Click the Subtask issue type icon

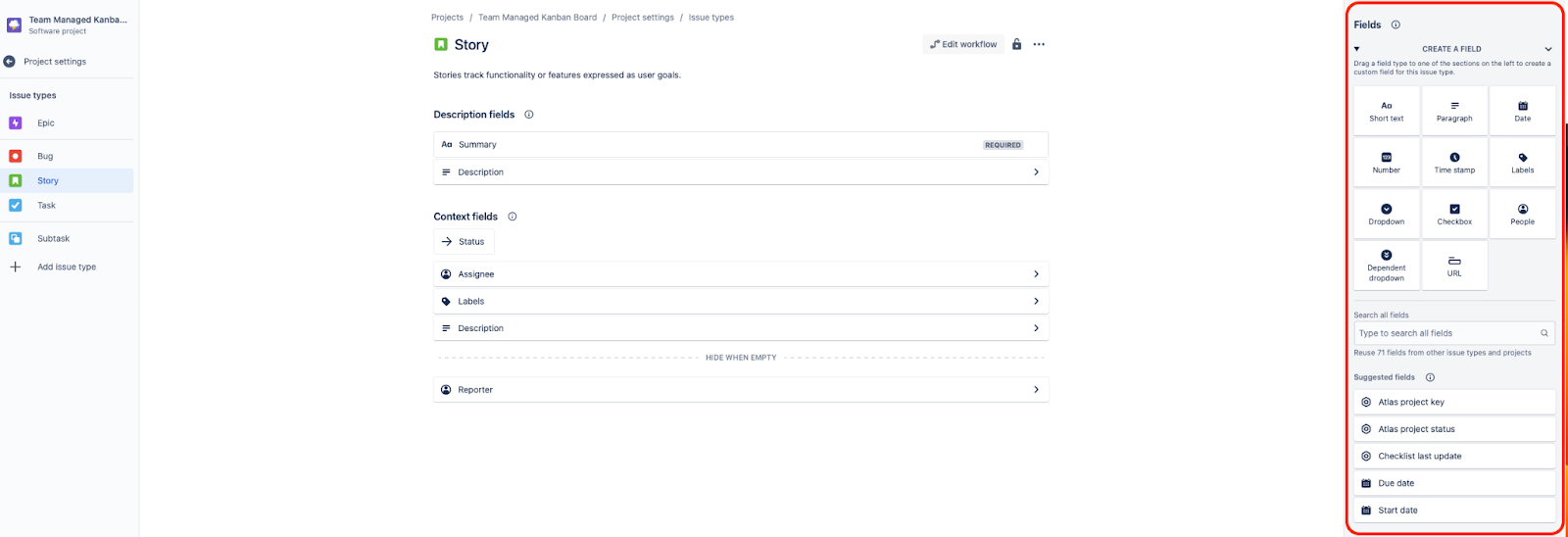(x=16, y=238)
